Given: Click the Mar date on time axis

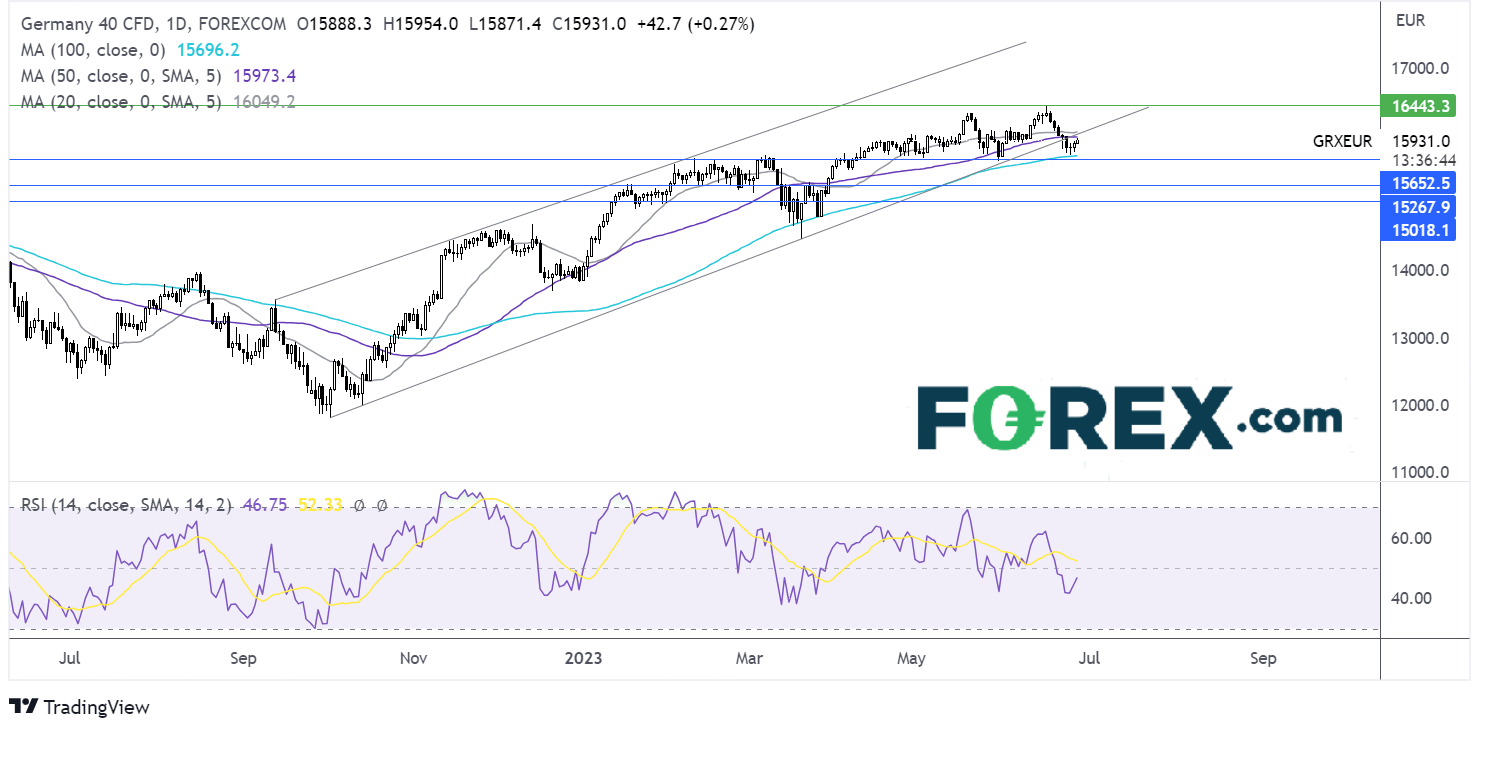Looking at the screenshot, I should point(748,659).
